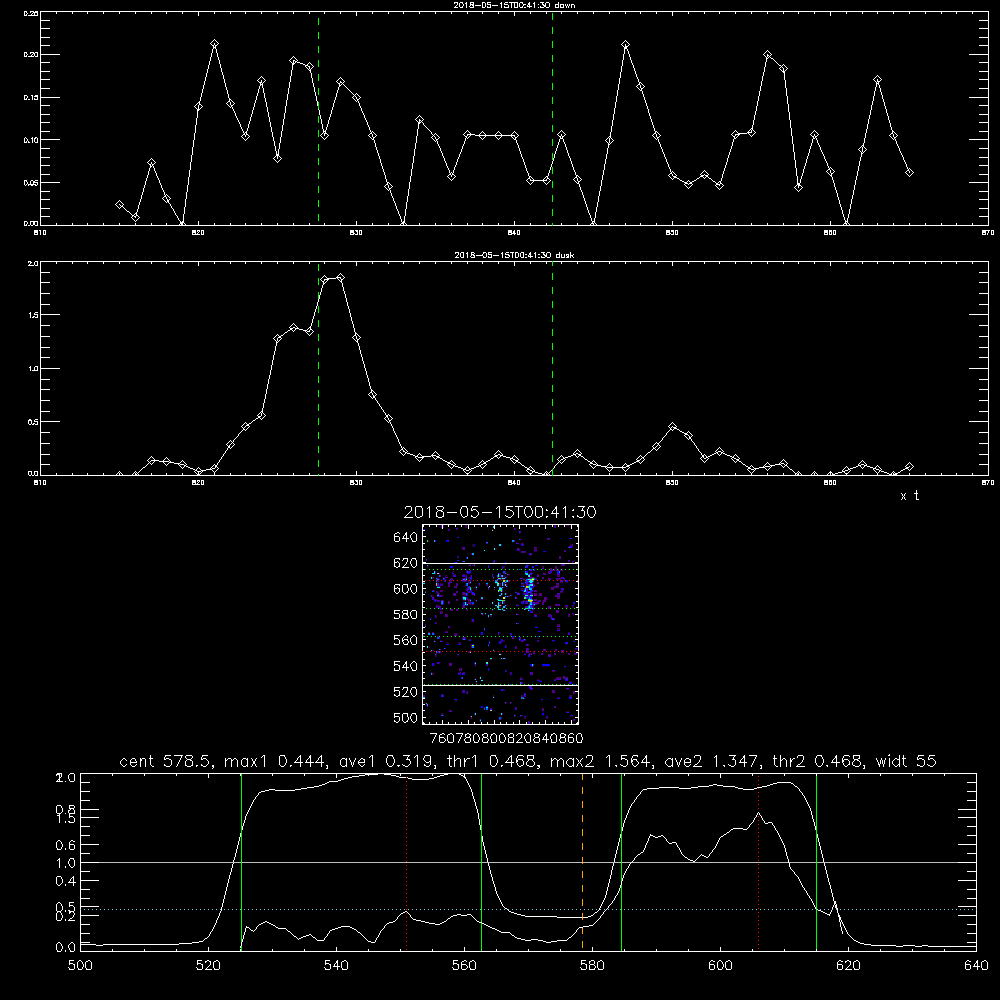
Task: Click the "560" y-axis label of the image
Action: click(x=406, y=640)
